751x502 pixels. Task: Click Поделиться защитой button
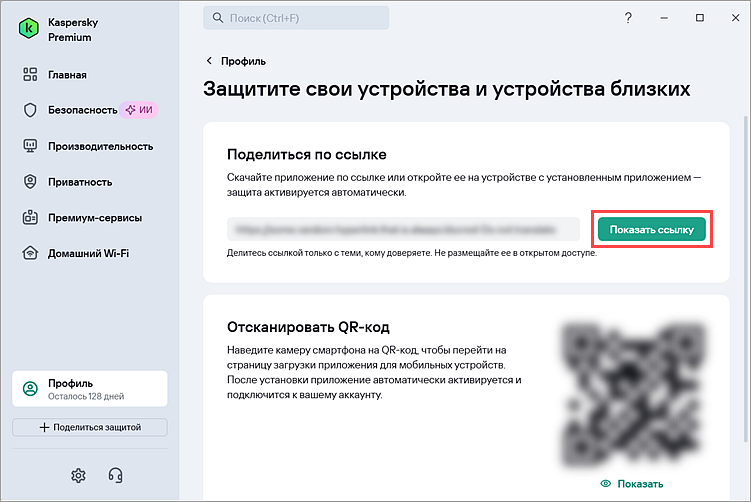pos(90,427)
